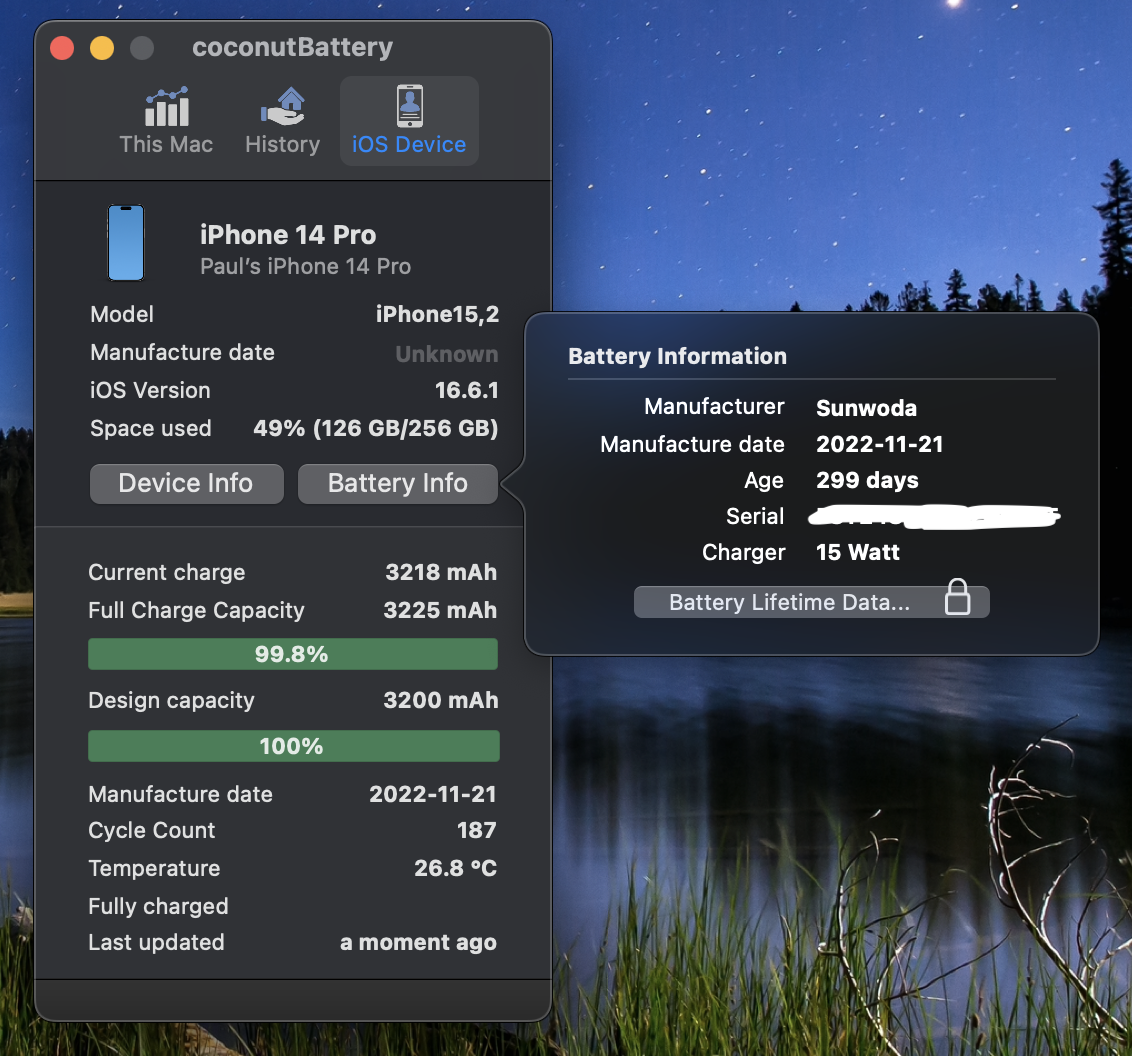Click the Unknown manufacture date value
This screenshot has height=1056, width=1132.
coord(446,353)
